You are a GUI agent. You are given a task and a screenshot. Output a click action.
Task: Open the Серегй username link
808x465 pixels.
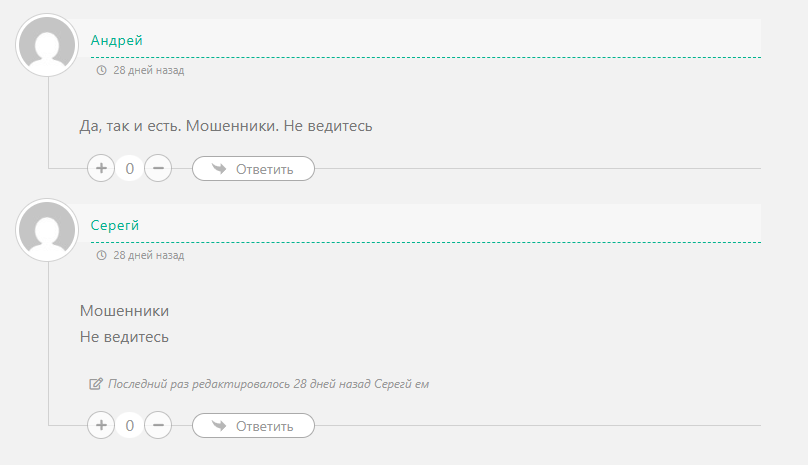(115, 225)
